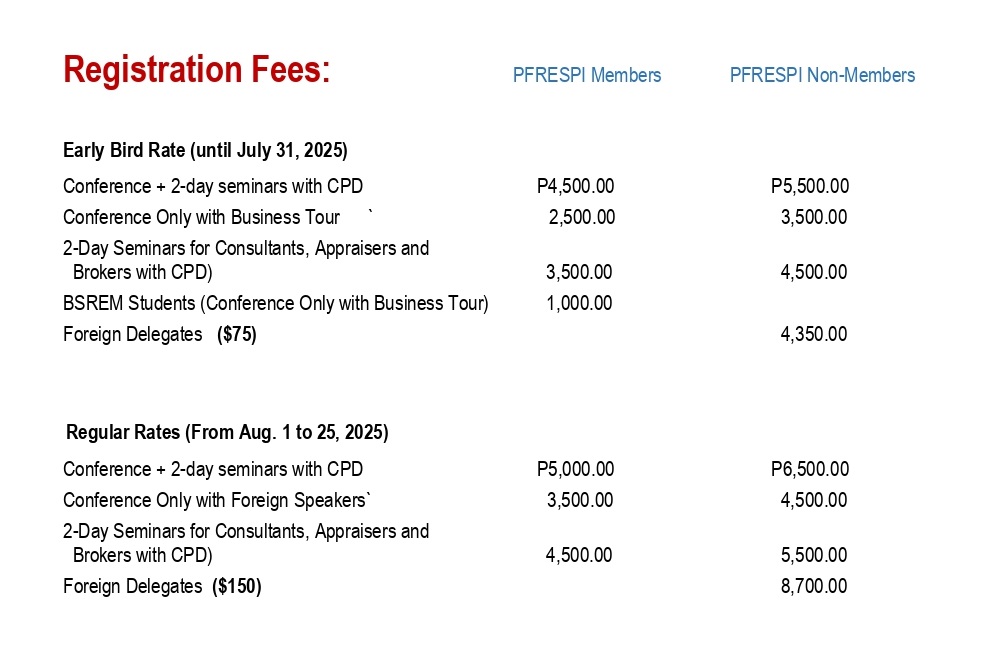The image size is (995, 670).
Task: Click the Registration Fees heading
Action: click(x=197, y=69)
